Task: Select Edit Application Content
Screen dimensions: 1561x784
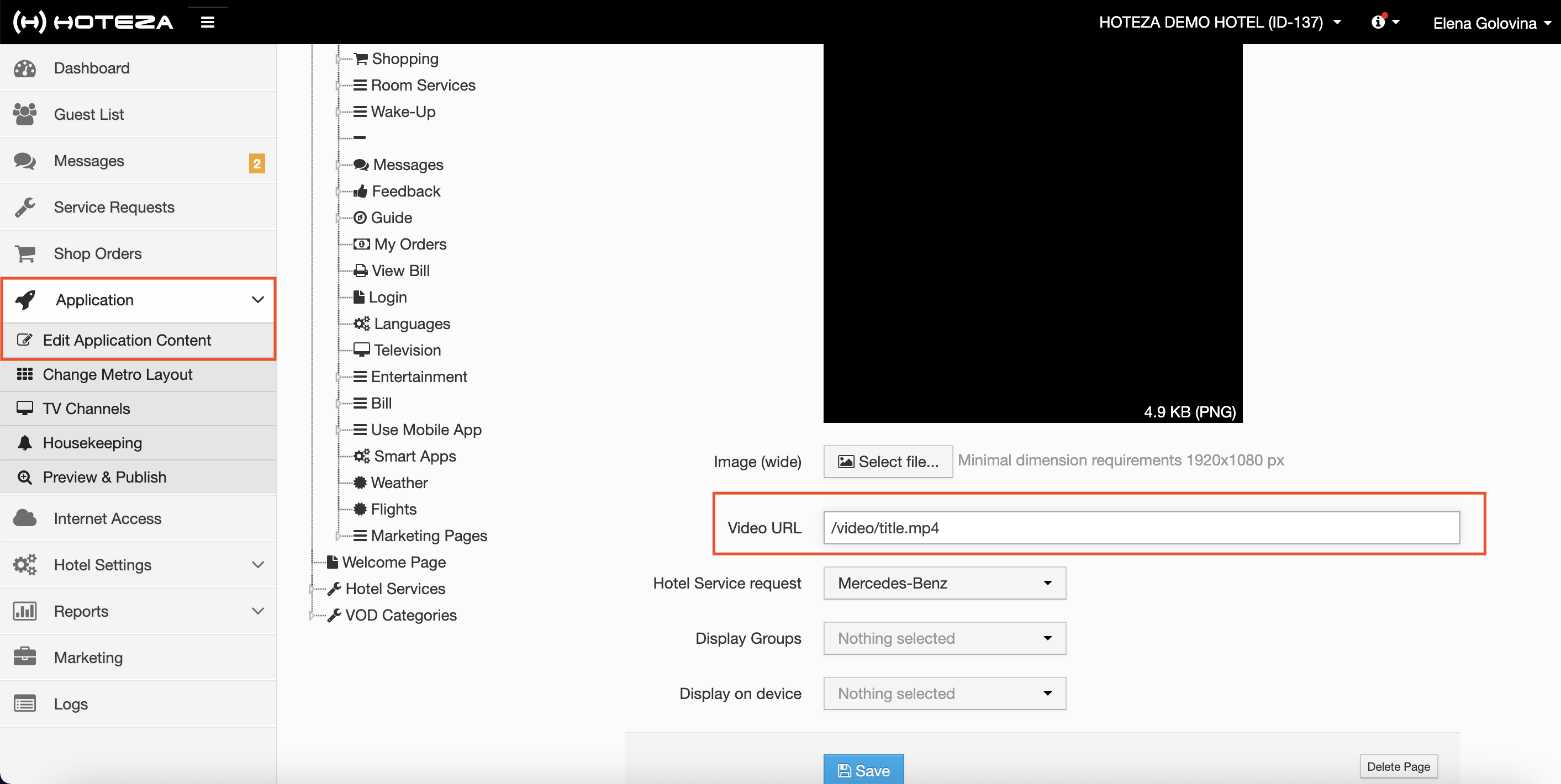Action: [139, 341]
